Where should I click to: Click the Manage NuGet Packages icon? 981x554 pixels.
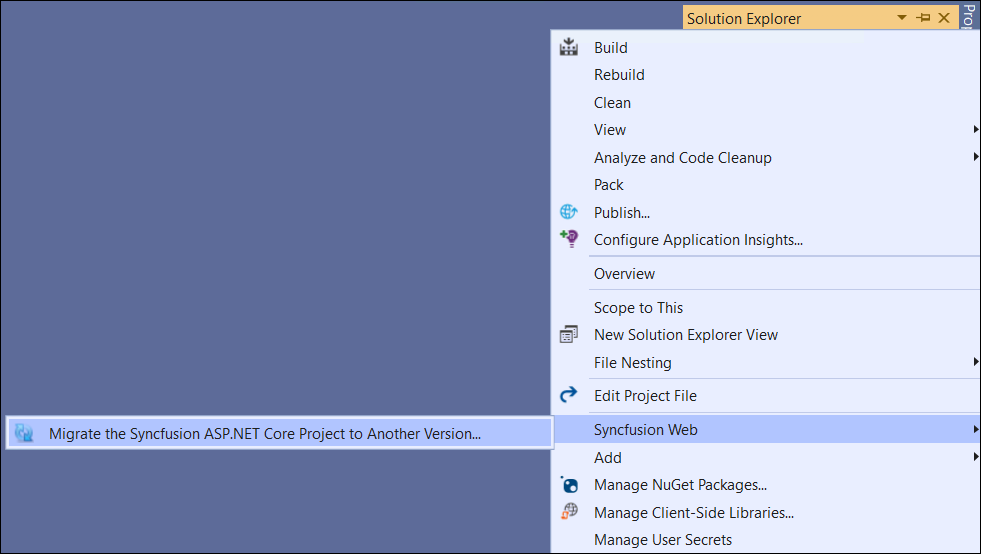pyautogui.click(x=569, y=484)
